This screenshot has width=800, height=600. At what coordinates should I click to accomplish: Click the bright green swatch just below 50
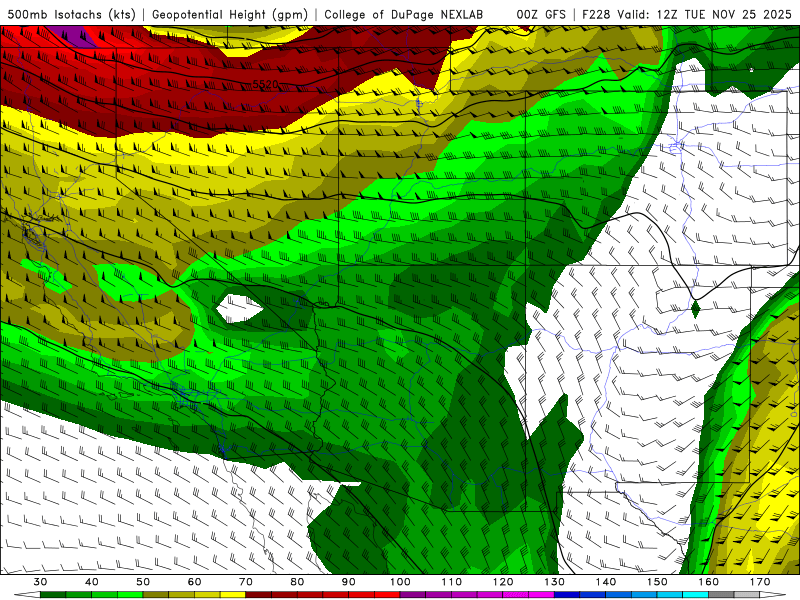coord(130,595)
